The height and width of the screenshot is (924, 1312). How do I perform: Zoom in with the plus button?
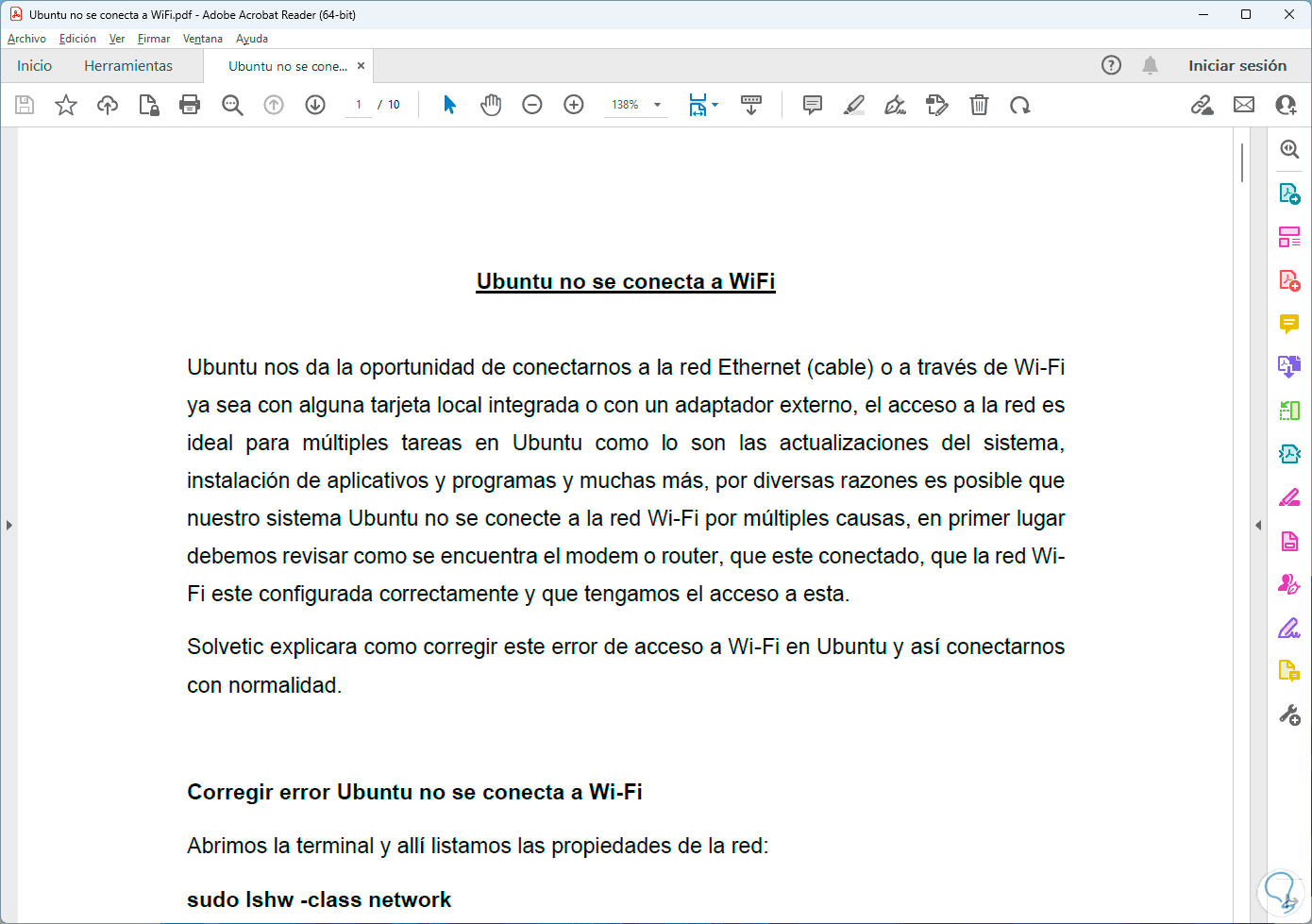(x=574, y=105)
